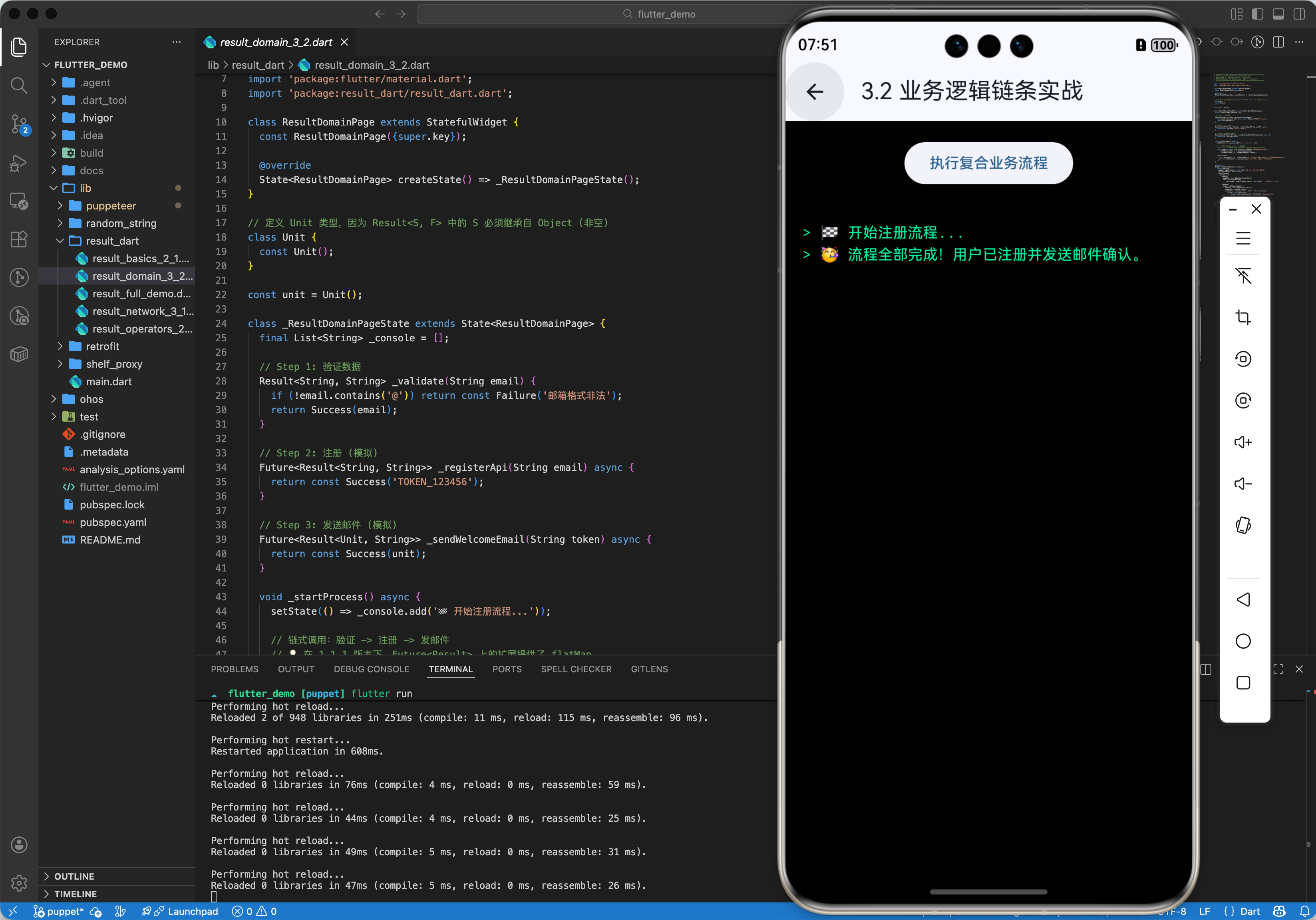This screenshot has height=920, width=1316.
Task: Toggle primary side bar layout icon
Action: point(1258,14)
